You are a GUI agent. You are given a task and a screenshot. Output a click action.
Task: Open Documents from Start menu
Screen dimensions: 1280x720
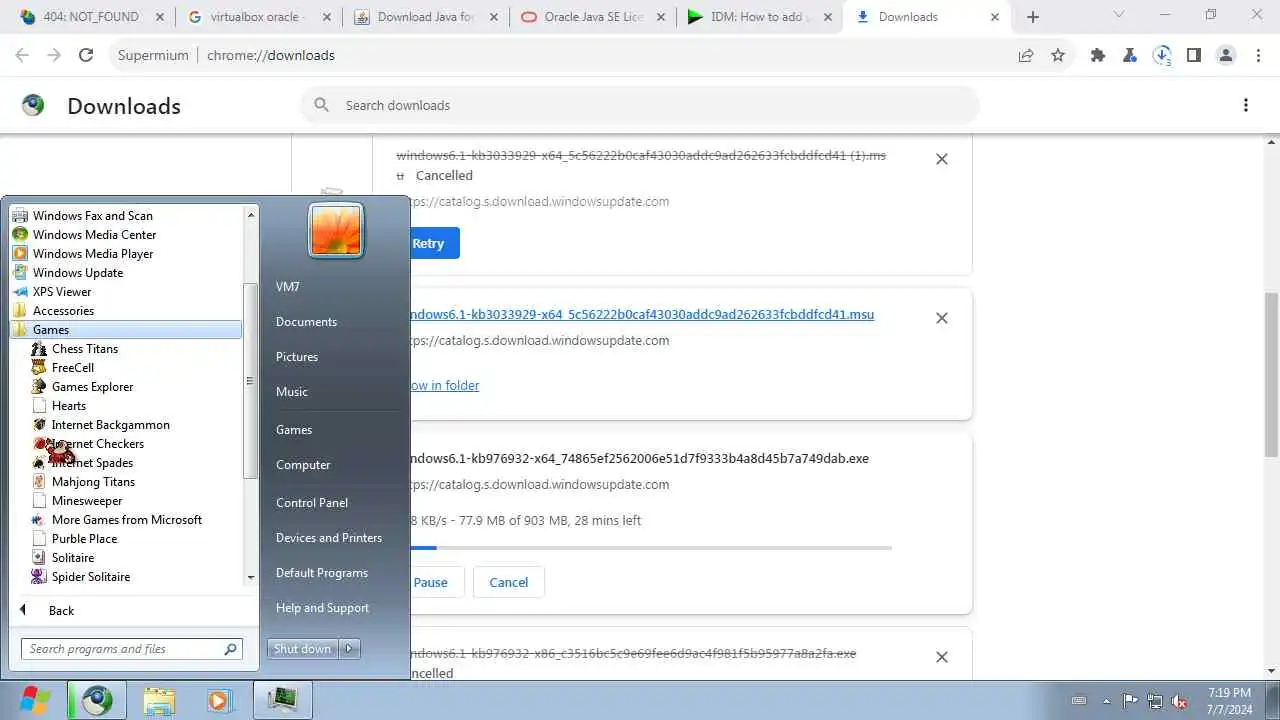point(306,322)
